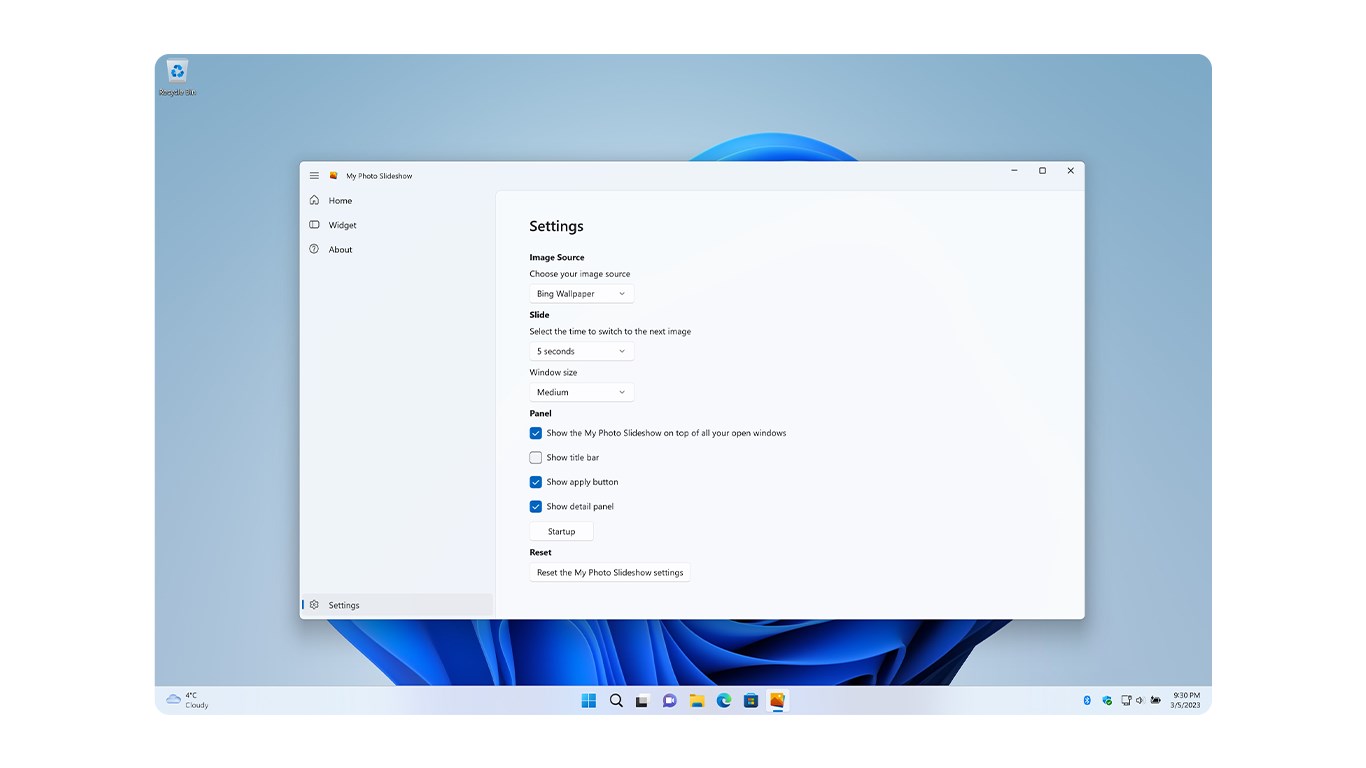
Task: Open the clock showing 9:30 PM
Action: (1186, 700)
